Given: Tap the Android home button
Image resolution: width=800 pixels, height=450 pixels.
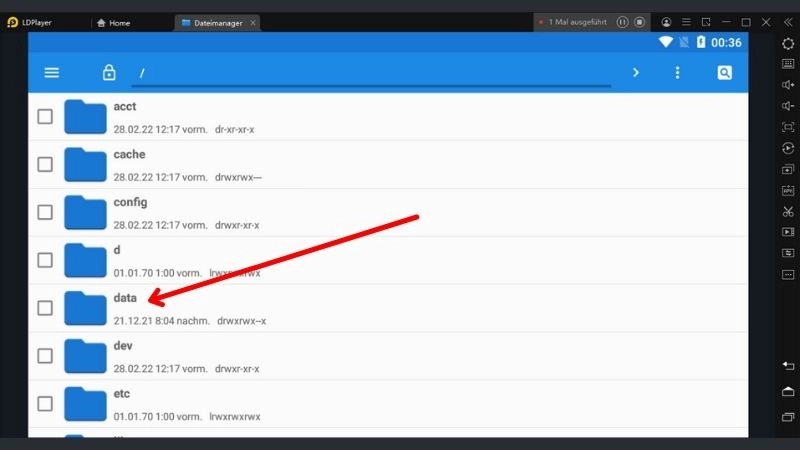Looking at the screenshot, I should tap(788, 391).
